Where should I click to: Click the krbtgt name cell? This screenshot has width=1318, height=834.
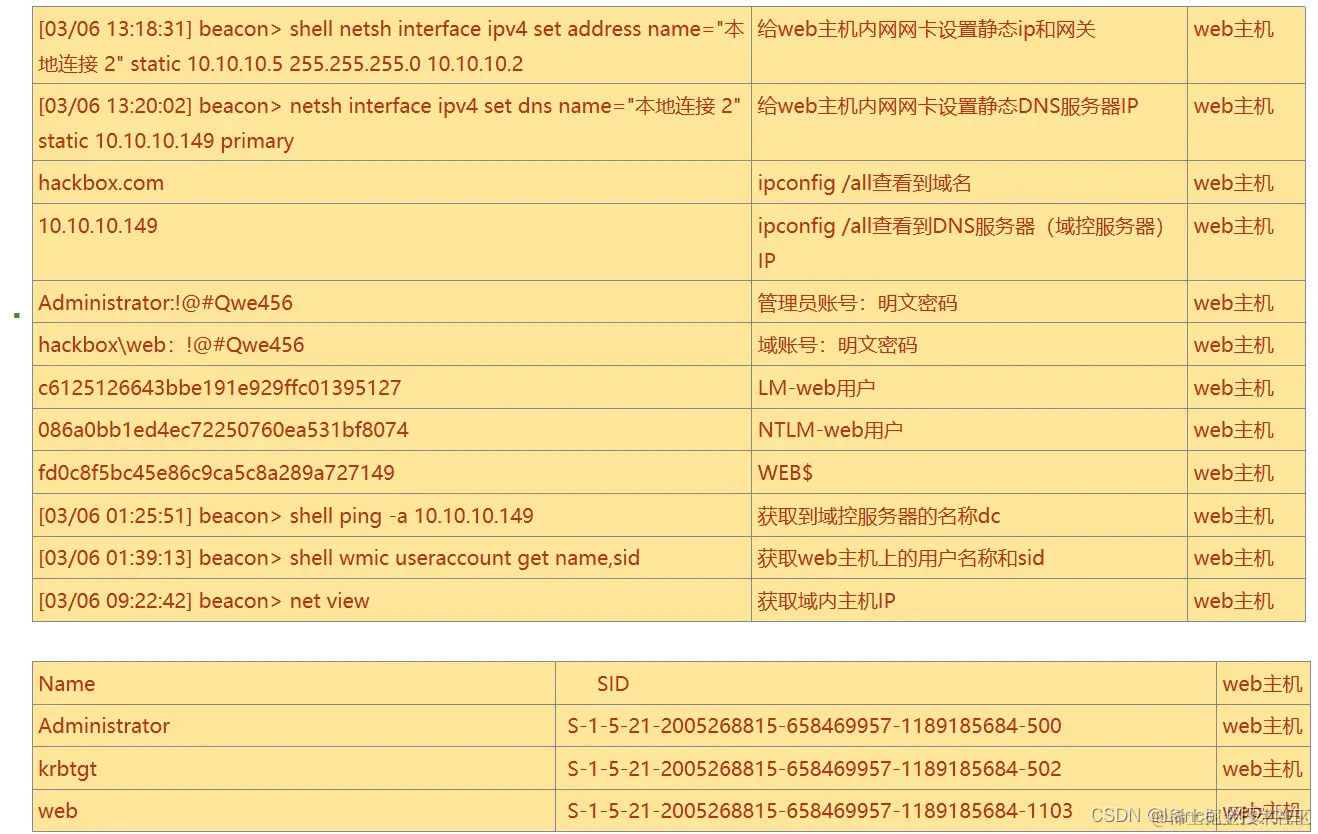(294, 769)
